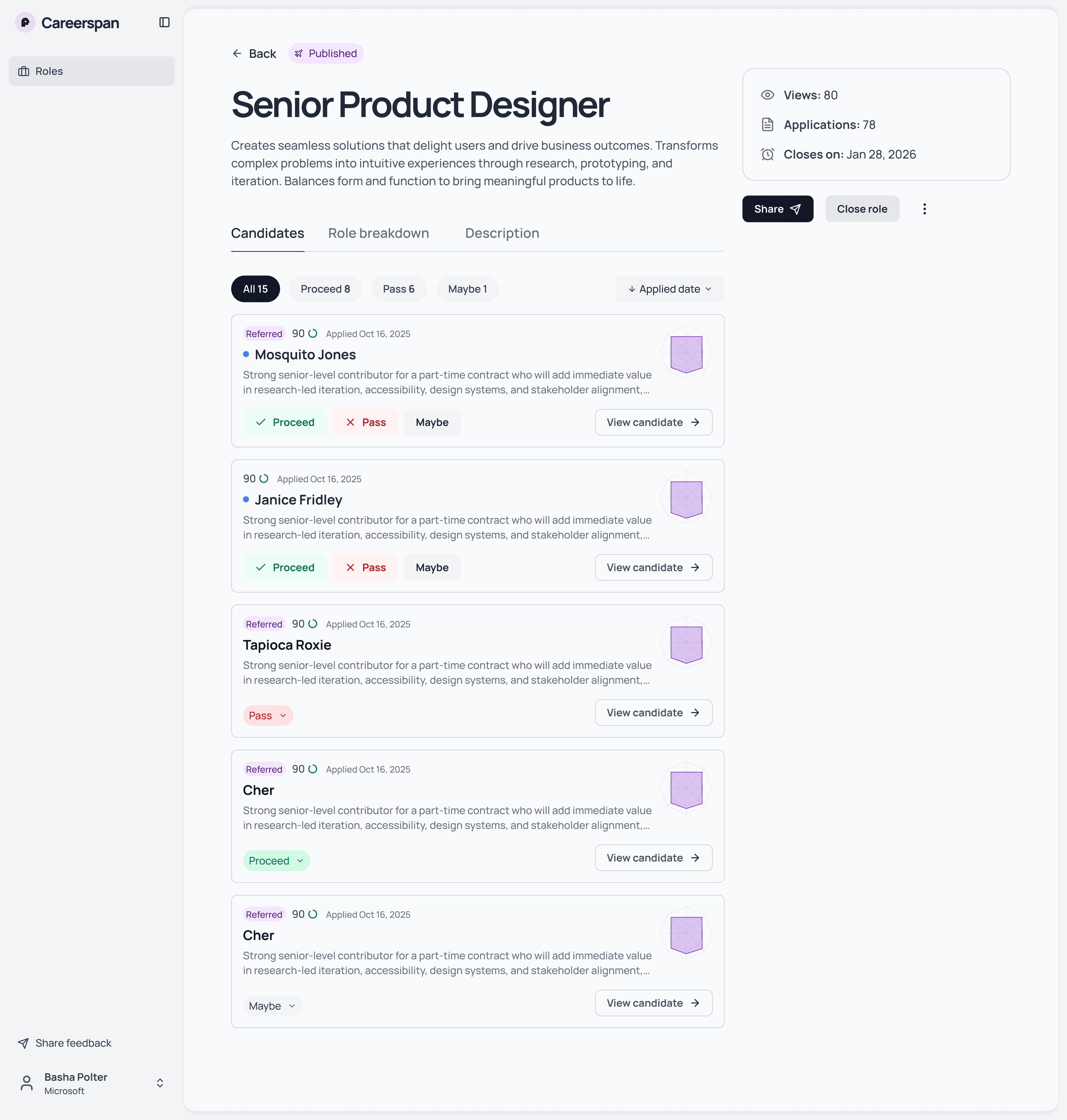Toggle the Maybe 1 filter
The height and width of the screenshot is (1120, 1067).
click(467, 289)
